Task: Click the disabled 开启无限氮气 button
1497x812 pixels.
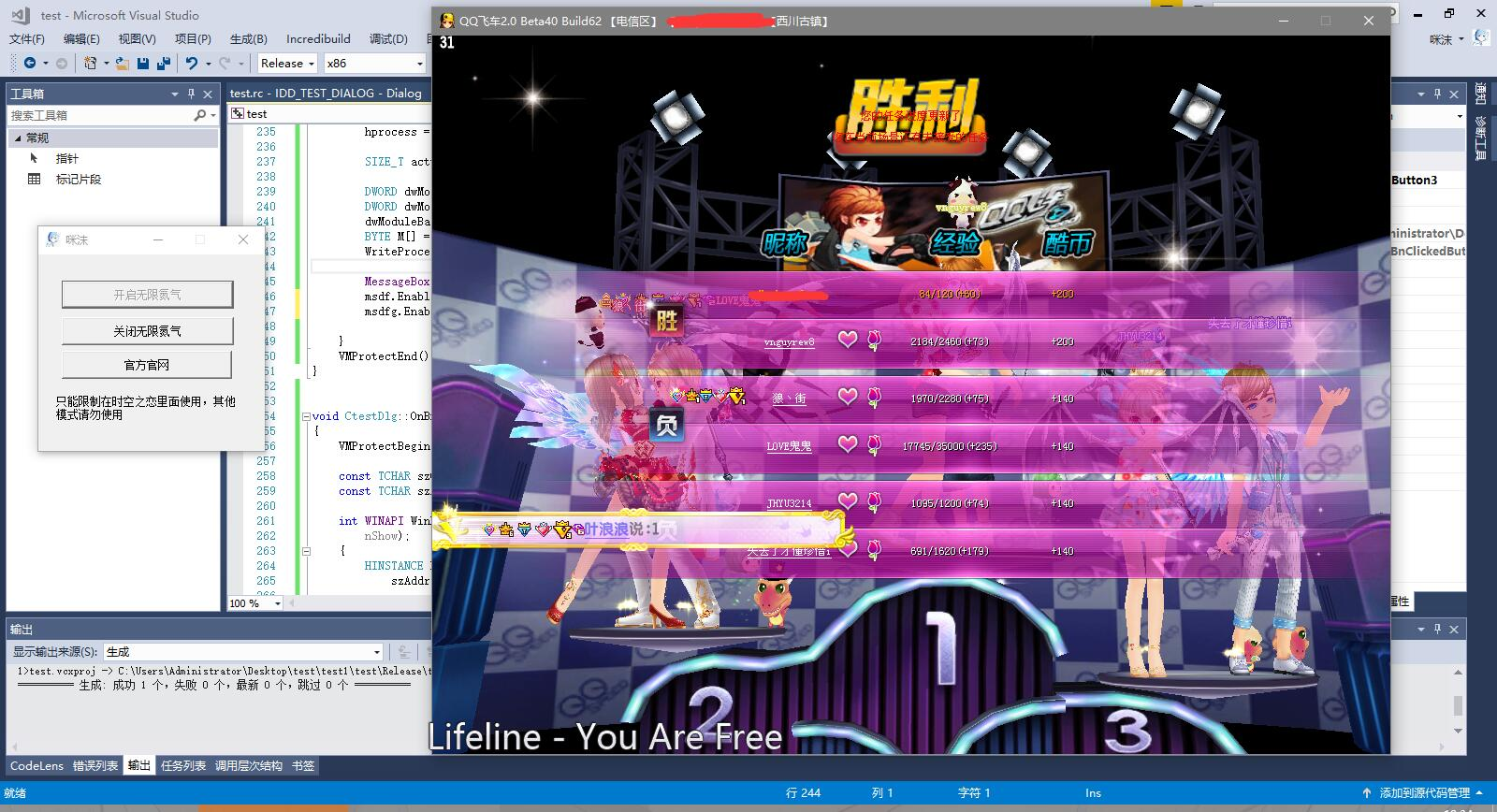Action: (x=148, y=295)
